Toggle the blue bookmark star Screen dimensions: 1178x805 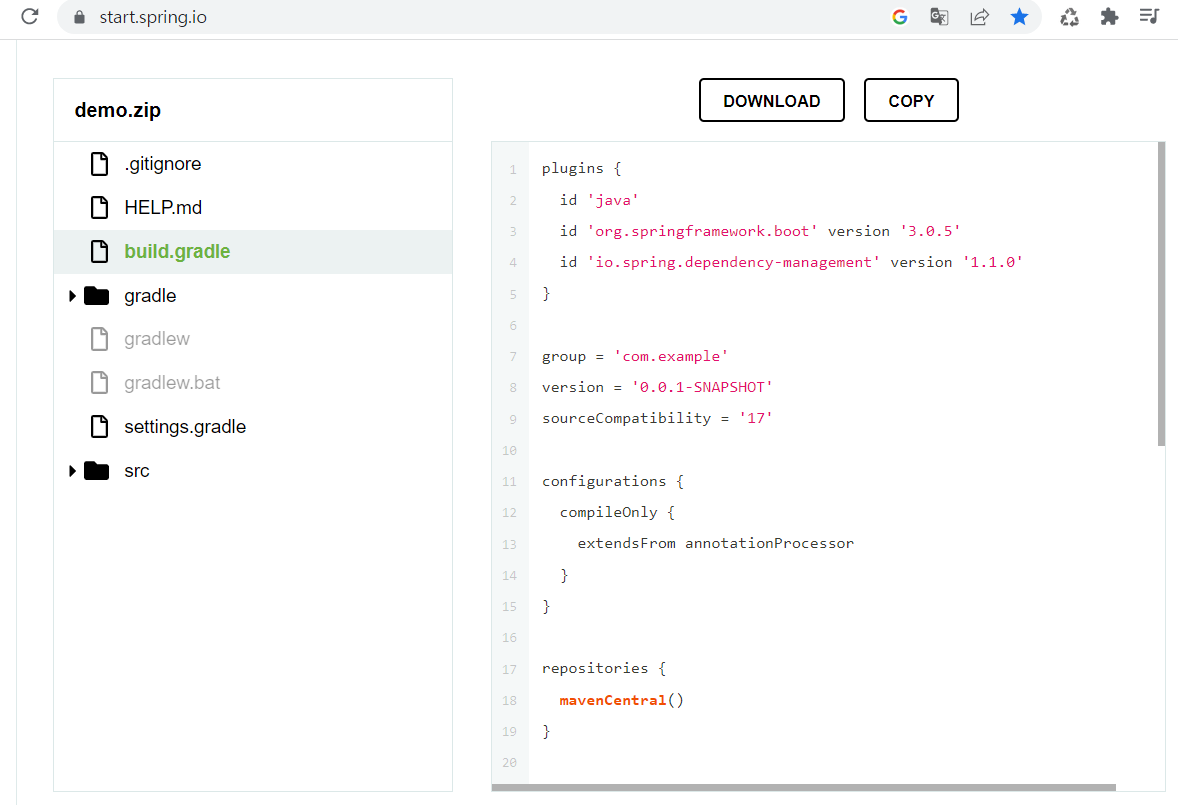pos(1019,17)
